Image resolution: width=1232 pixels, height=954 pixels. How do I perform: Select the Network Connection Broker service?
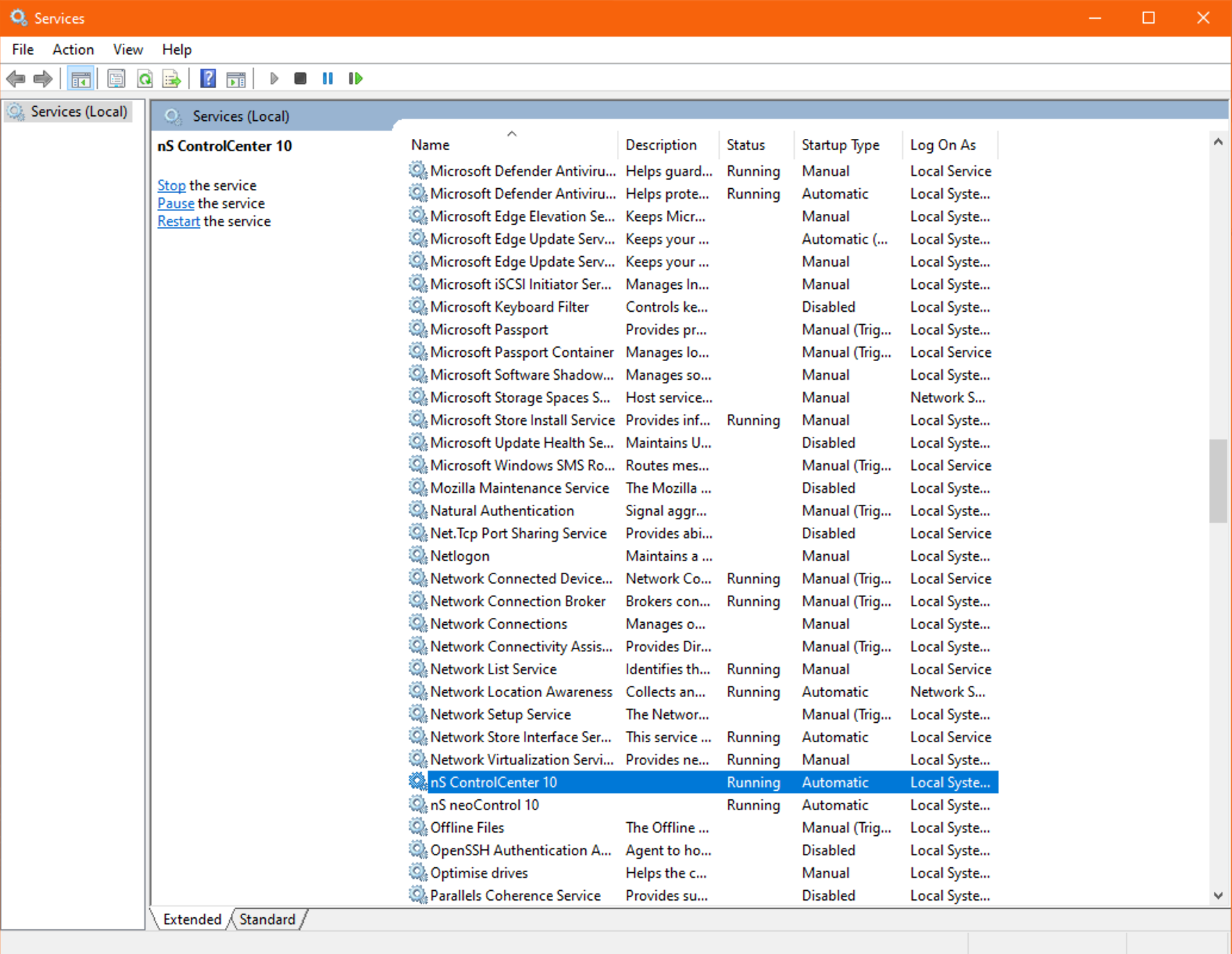click(702, 601)
